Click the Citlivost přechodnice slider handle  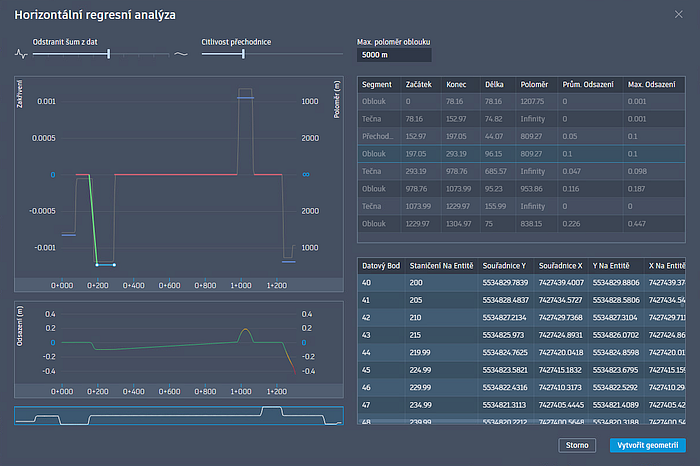coord(243,54)
